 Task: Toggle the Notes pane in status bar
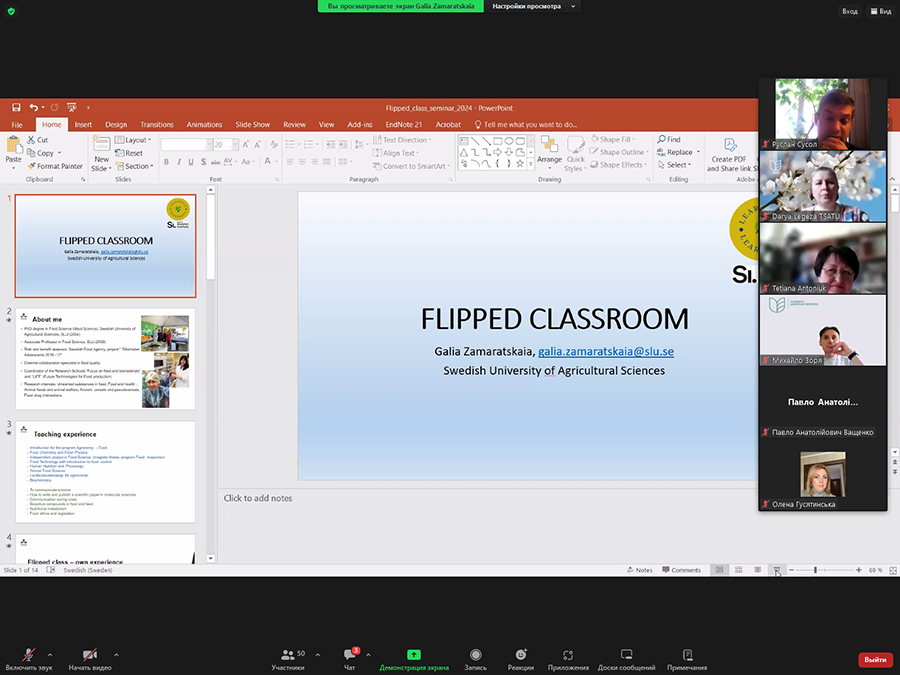pyautogui.click(x=640, y=570)
